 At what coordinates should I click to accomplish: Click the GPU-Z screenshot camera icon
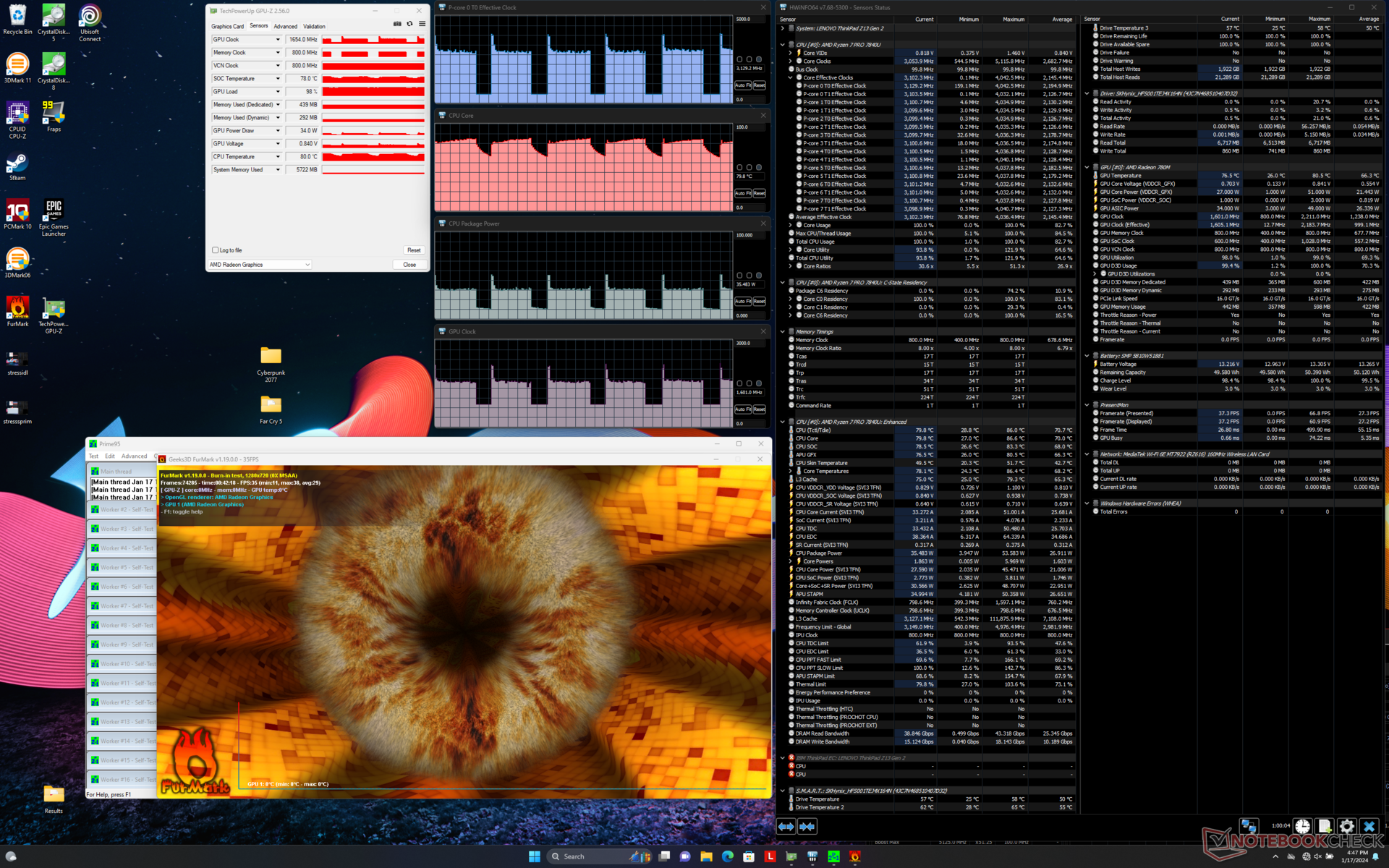pyautogui.click(x=397, y=24)
